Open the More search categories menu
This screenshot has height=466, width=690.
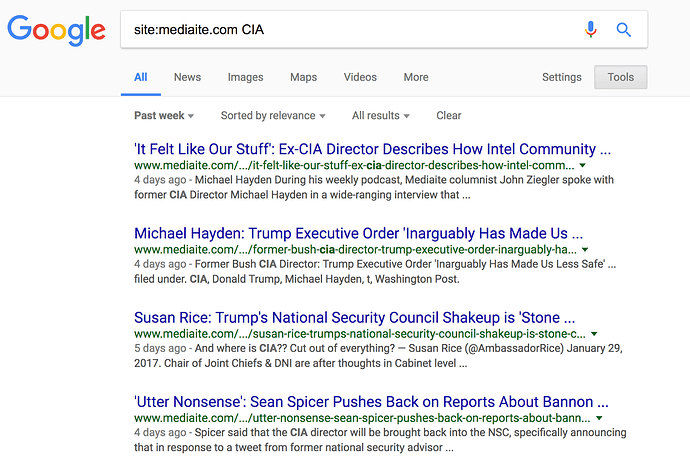click(x=416, y=77)
